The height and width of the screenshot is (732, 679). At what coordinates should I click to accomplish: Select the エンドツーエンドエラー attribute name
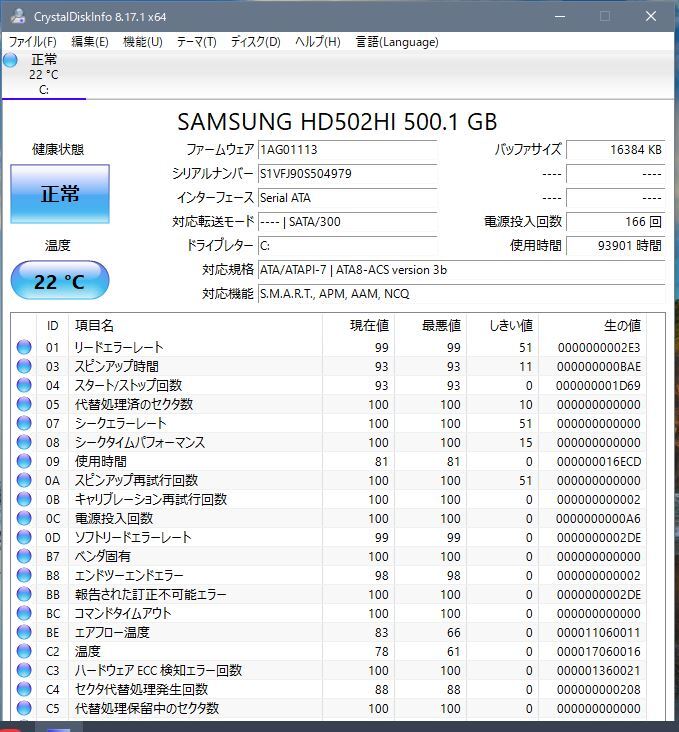point(129,575)
